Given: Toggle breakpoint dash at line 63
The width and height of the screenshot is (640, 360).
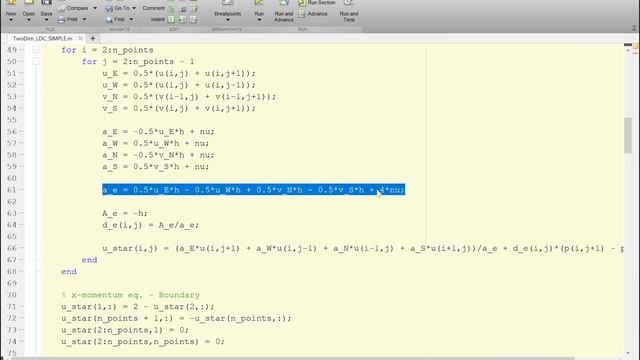Looking at the screenshot, I should click(21, 213).
